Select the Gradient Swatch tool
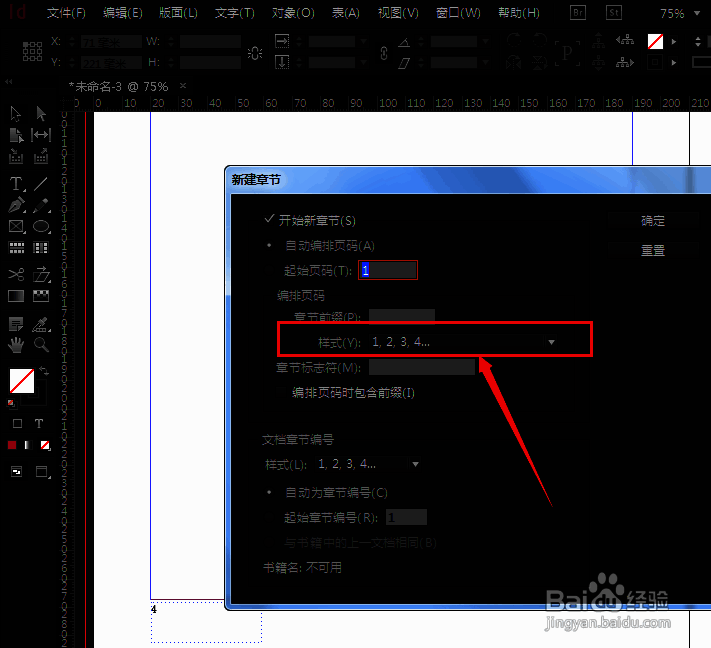 (16, 296)
